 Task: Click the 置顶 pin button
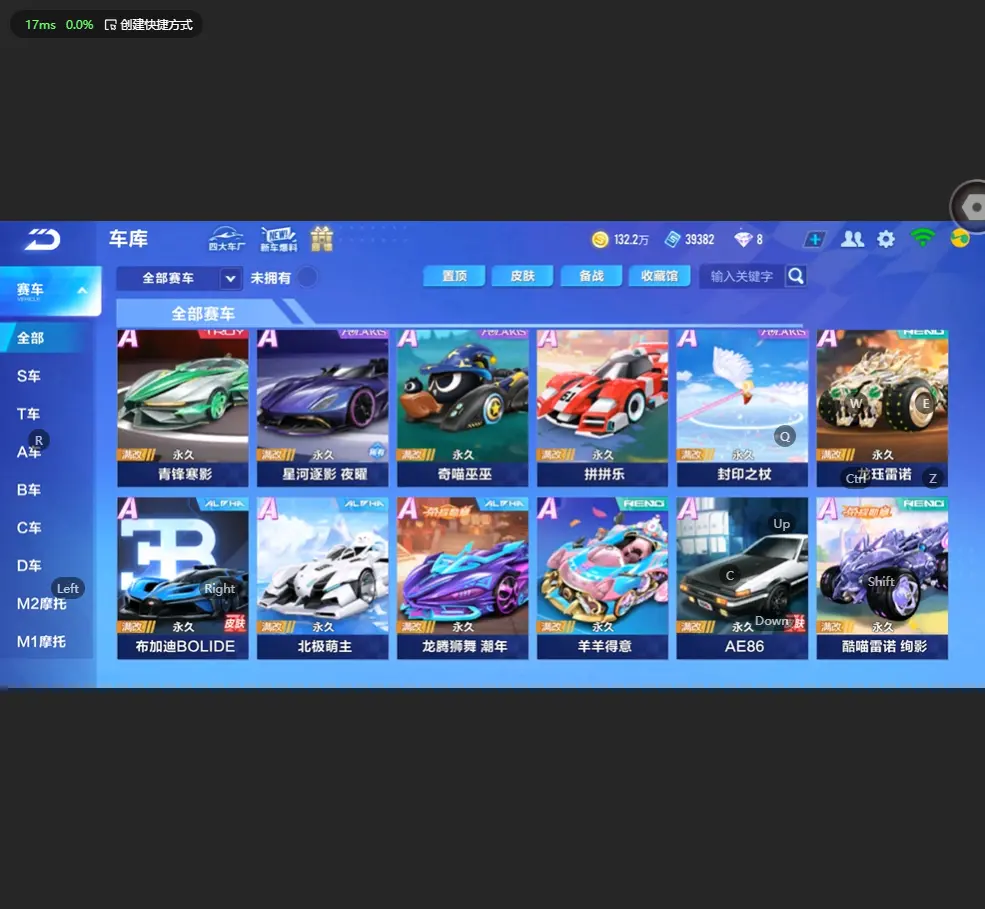(454, 276)
